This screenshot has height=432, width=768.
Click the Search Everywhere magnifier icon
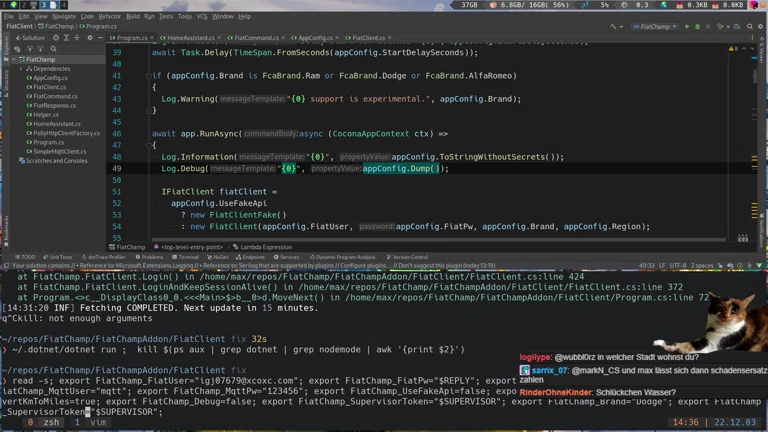click(x=749, y=26)
